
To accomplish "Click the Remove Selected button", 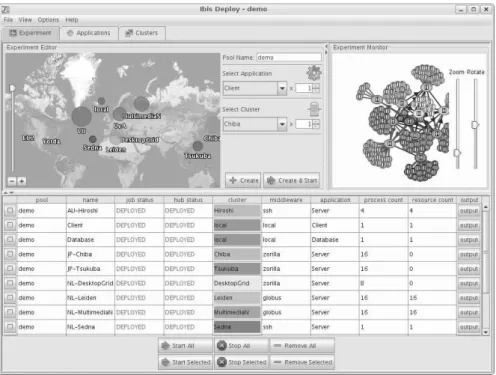I will [x=302, y=362].
